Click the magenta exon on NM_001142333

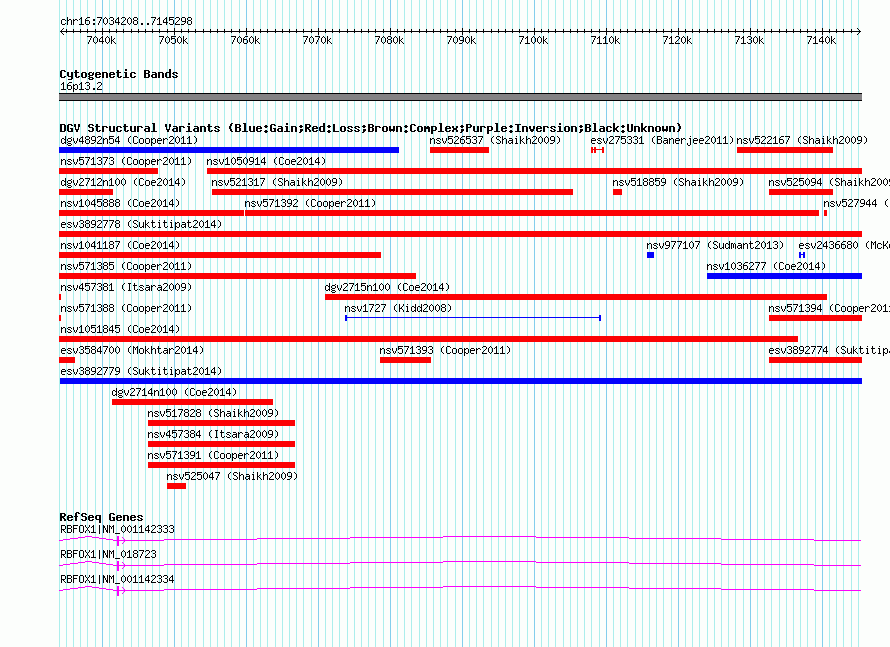tap(118, 541)
